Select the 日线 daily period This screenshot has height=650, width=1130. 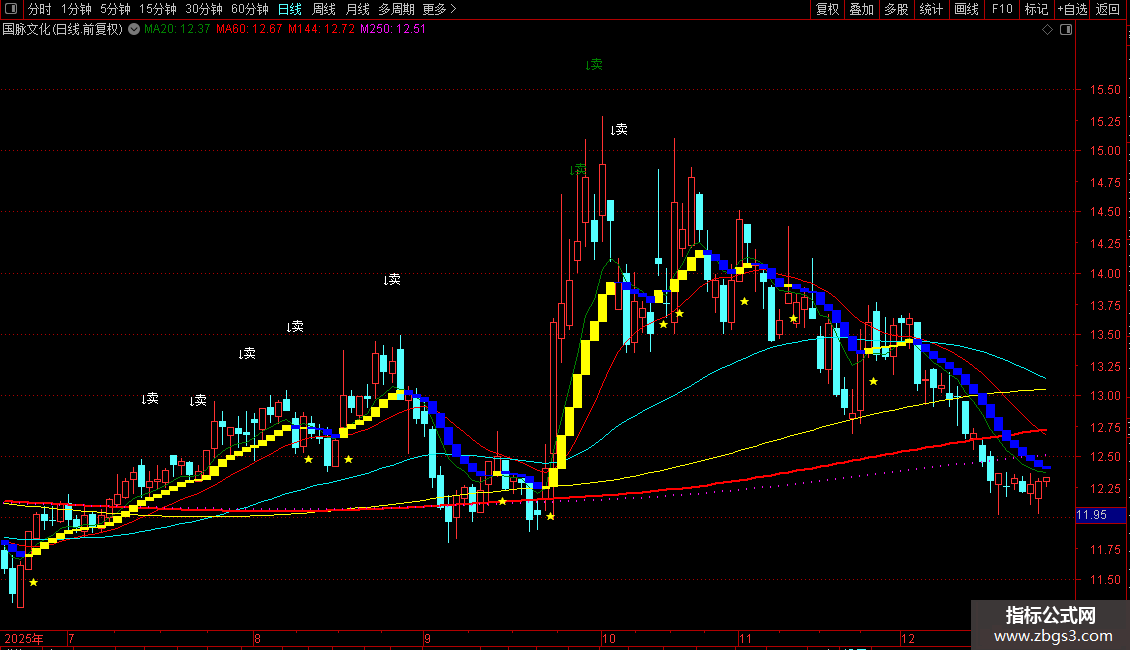[290, 9]
